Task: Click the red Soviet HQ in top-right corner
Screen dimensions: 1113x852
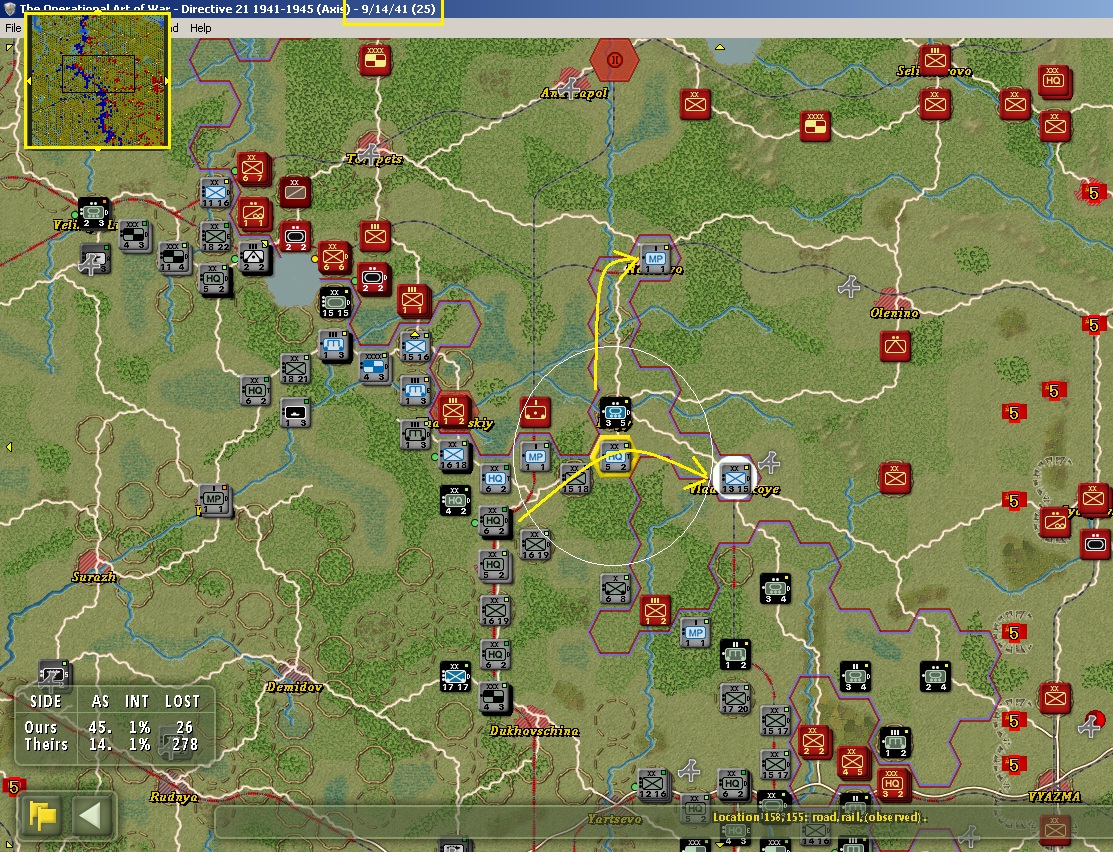Action: pos(1053,82)
